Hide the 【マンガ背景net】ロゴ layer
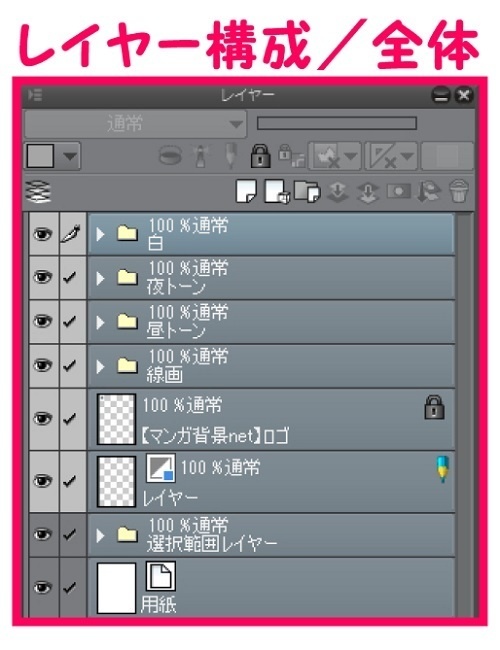This screenshot has width=500, height=650. point(43,419)
